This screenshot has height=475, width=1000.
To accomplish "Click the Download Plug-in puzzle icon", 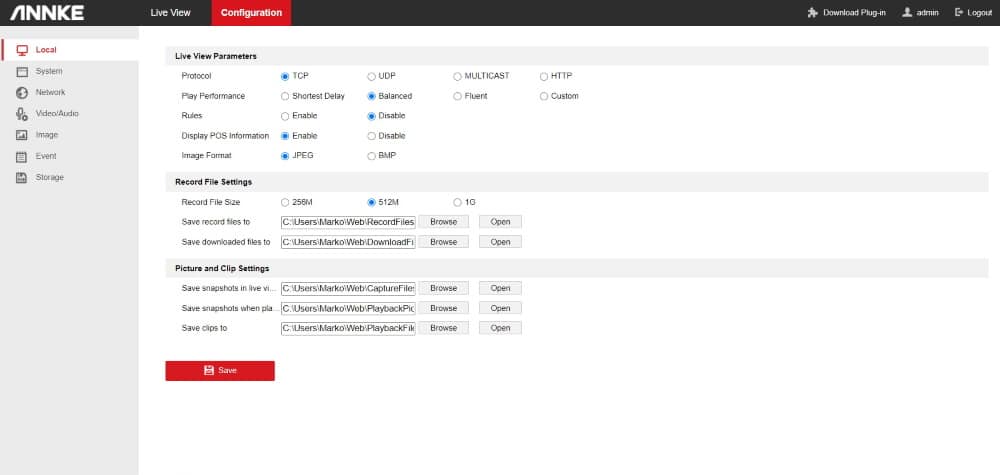I will click(x=813, y=13).
